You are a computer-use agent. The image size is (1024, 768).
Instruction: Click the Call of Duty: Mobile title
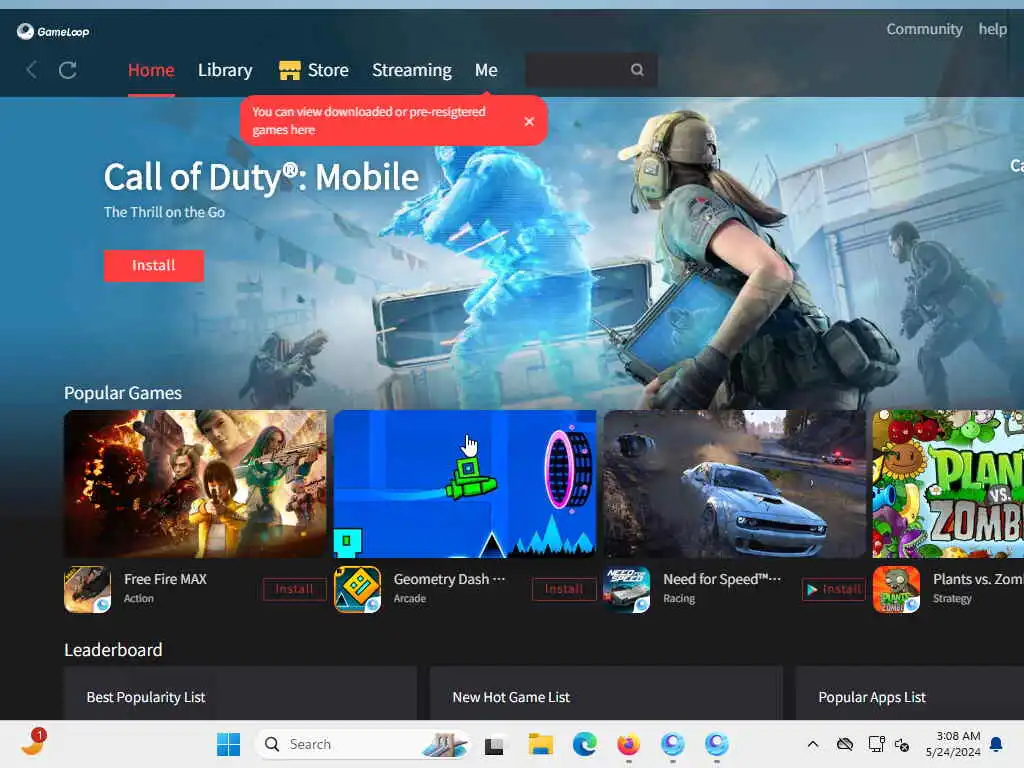point(261,177)
